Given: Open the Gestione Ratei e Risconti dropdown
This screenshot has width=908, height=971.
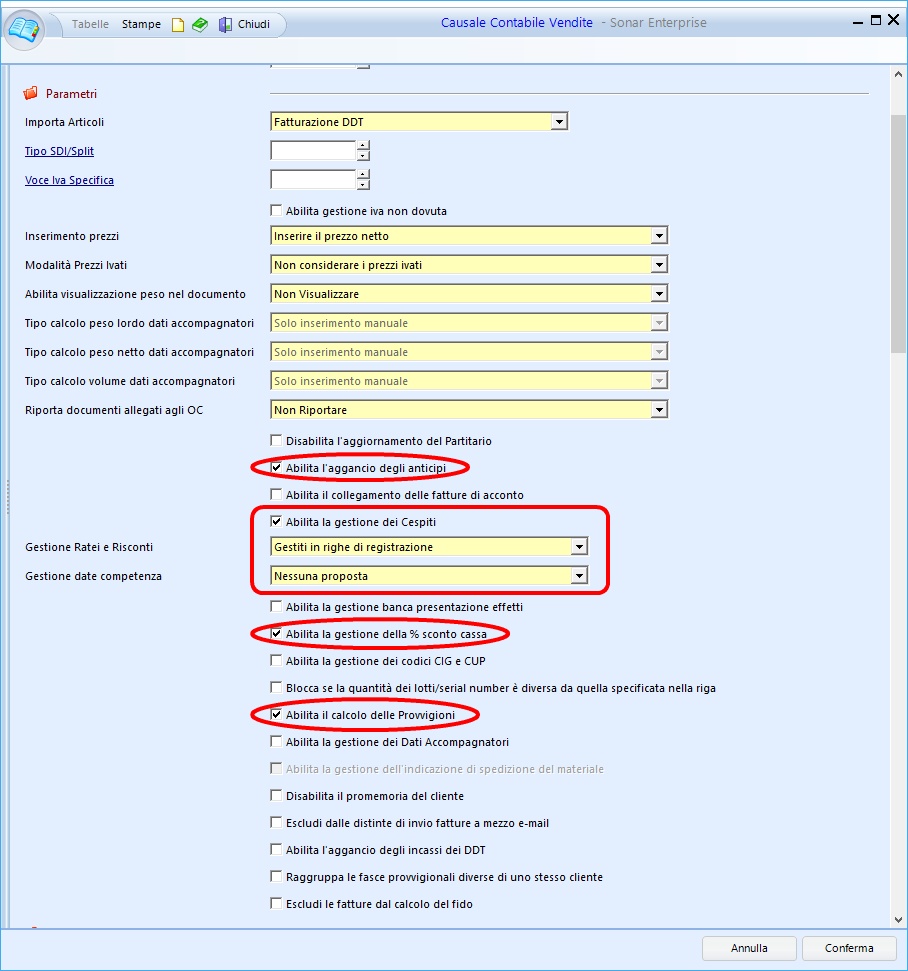Looking at the screenshot, I should pos(578,547).
